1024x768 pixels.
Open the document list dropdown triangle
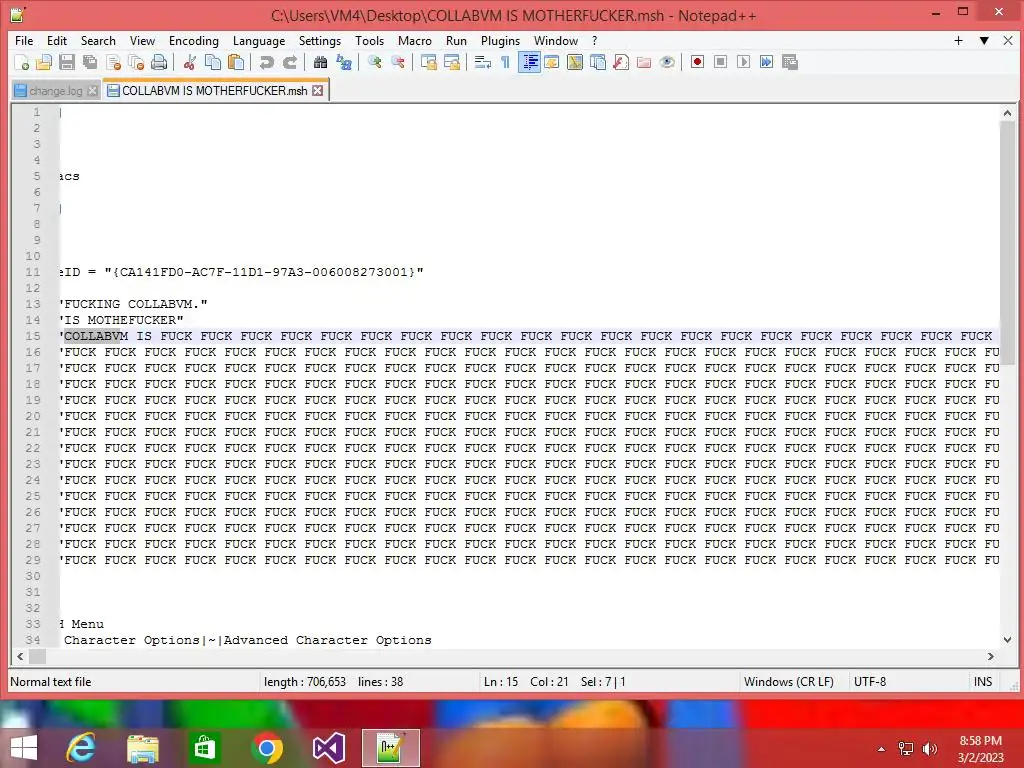984,40
